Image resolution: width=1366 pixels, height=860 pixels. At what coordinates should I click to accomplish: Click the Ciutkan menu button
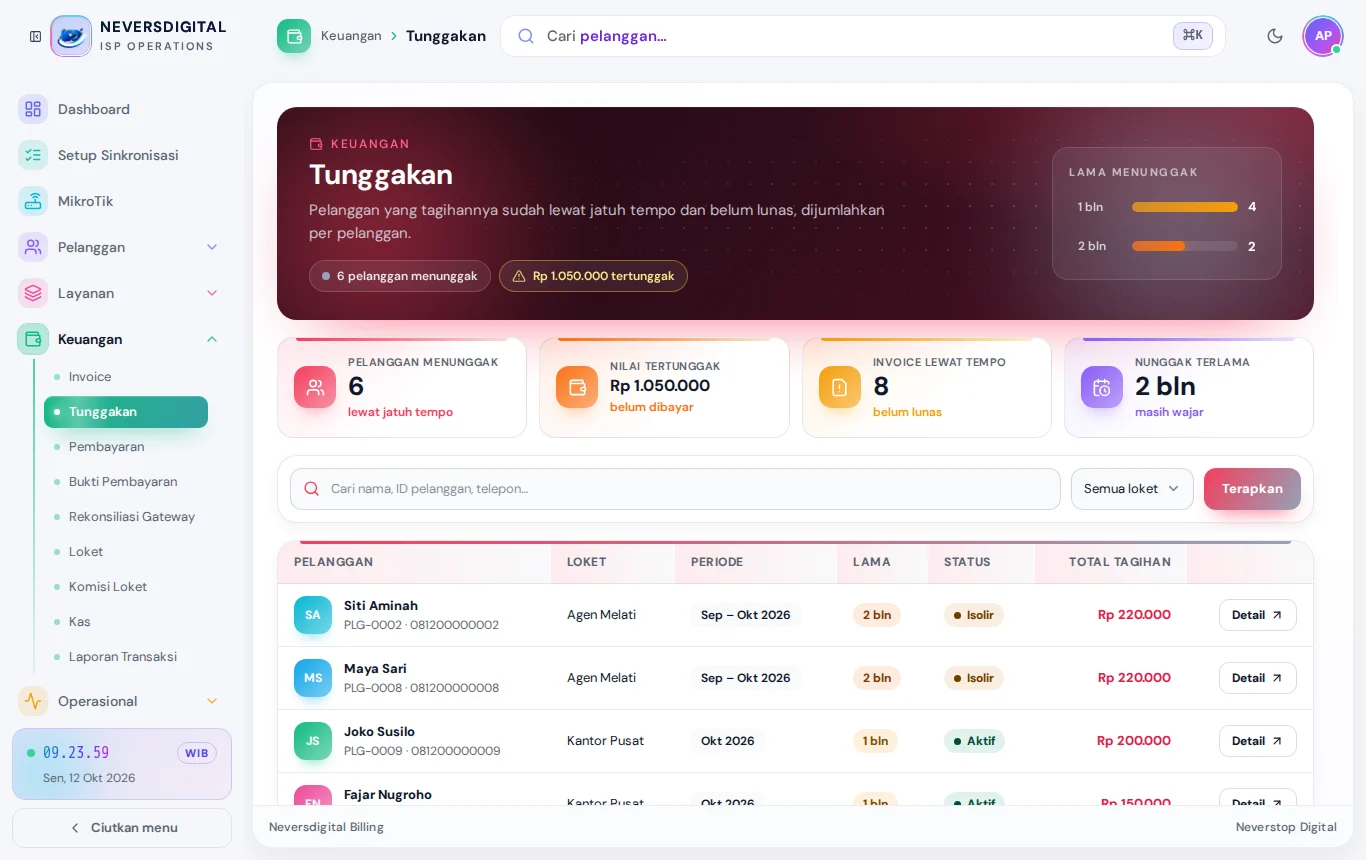[122, 828]
